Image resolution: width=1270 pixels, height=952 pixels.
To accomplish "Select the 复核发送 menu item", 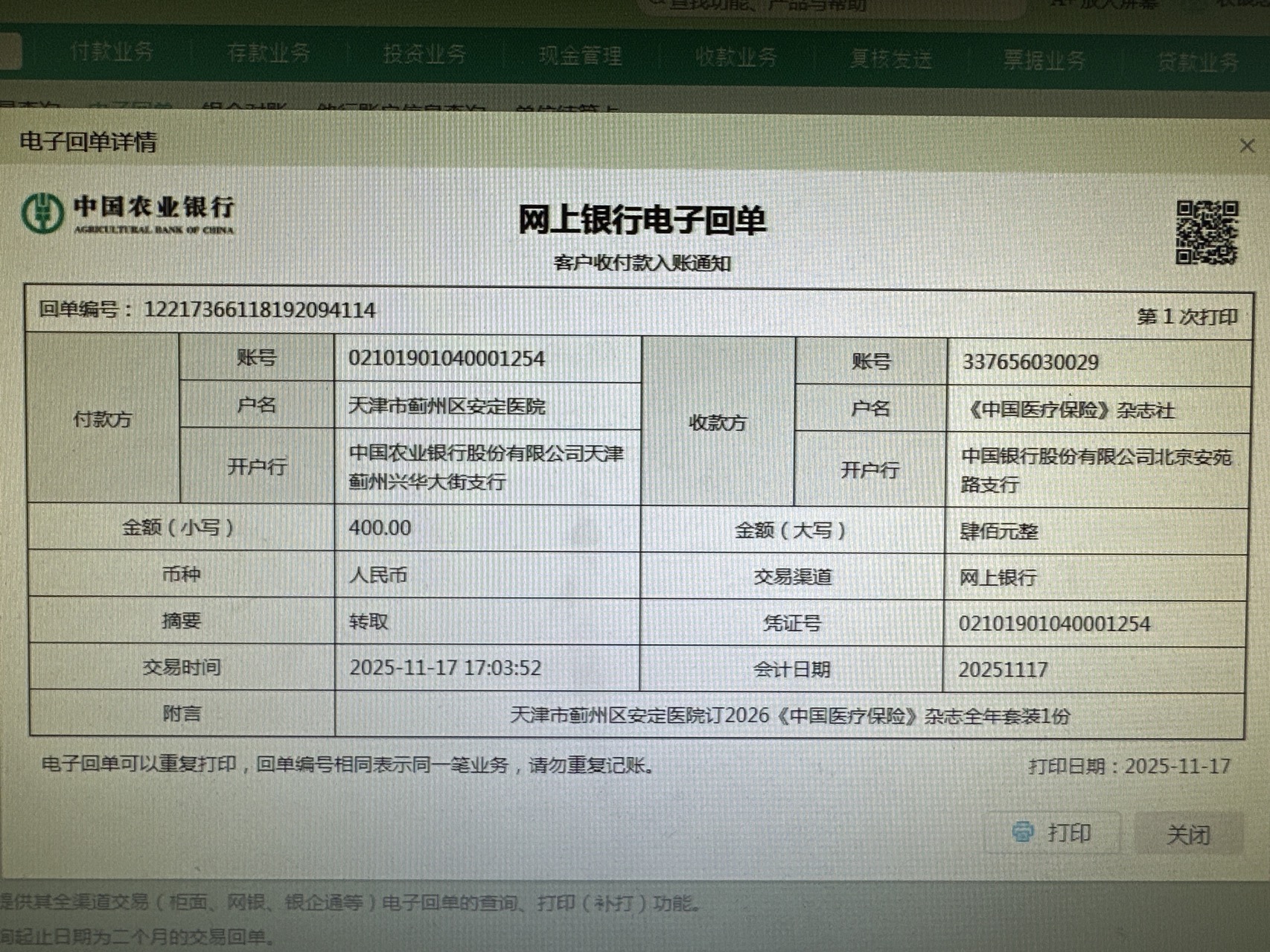I will pos(891,59).
